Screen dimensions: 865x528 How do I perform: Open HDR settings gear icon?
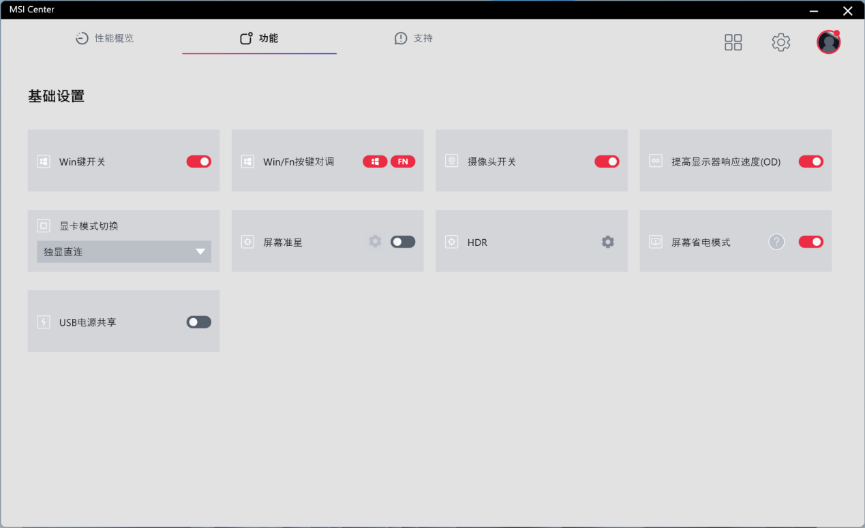click(x=607, y=242)
